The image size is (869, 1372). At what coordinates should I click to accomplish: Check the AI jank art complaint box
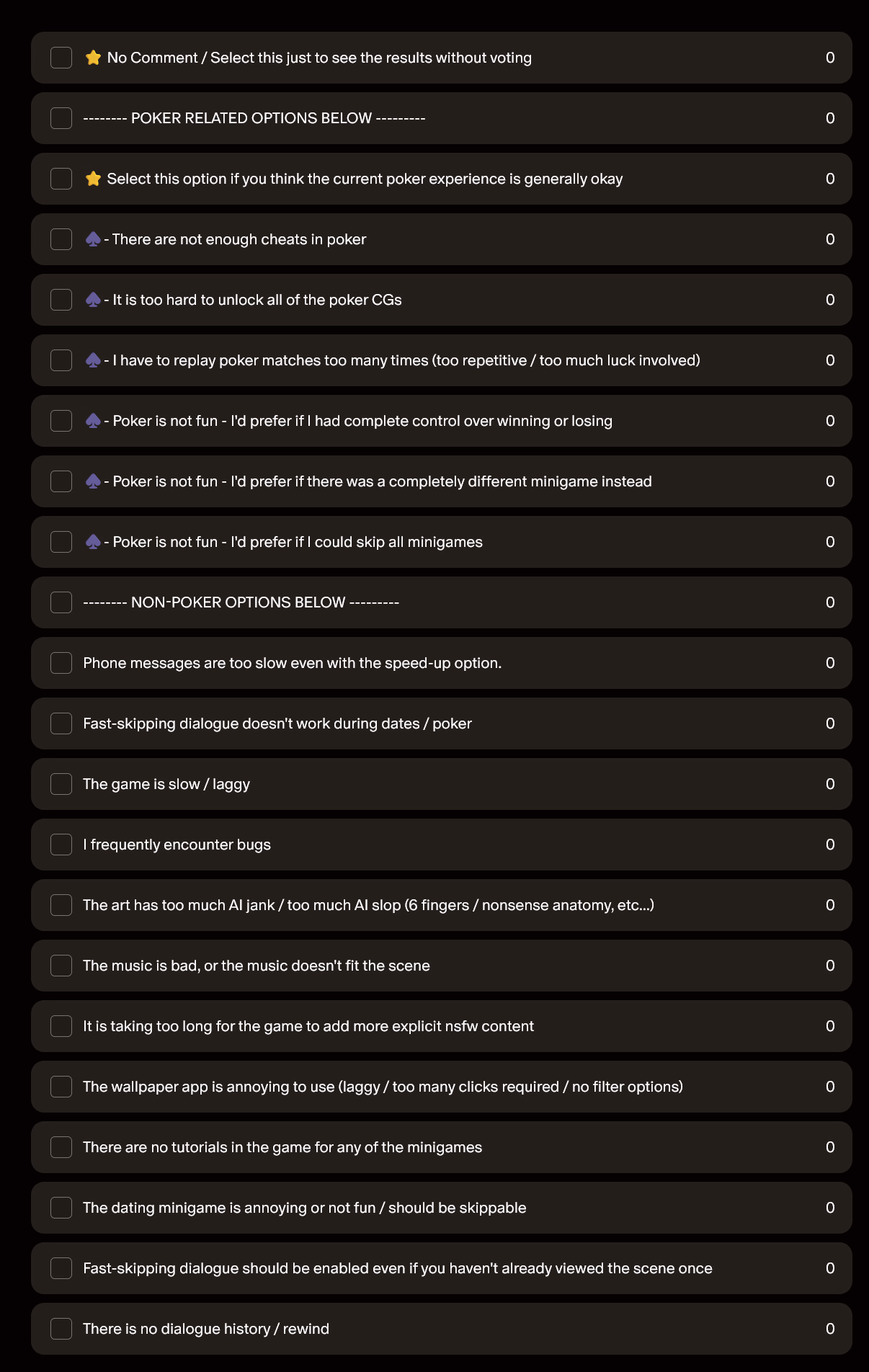click(x=61, y=905)
